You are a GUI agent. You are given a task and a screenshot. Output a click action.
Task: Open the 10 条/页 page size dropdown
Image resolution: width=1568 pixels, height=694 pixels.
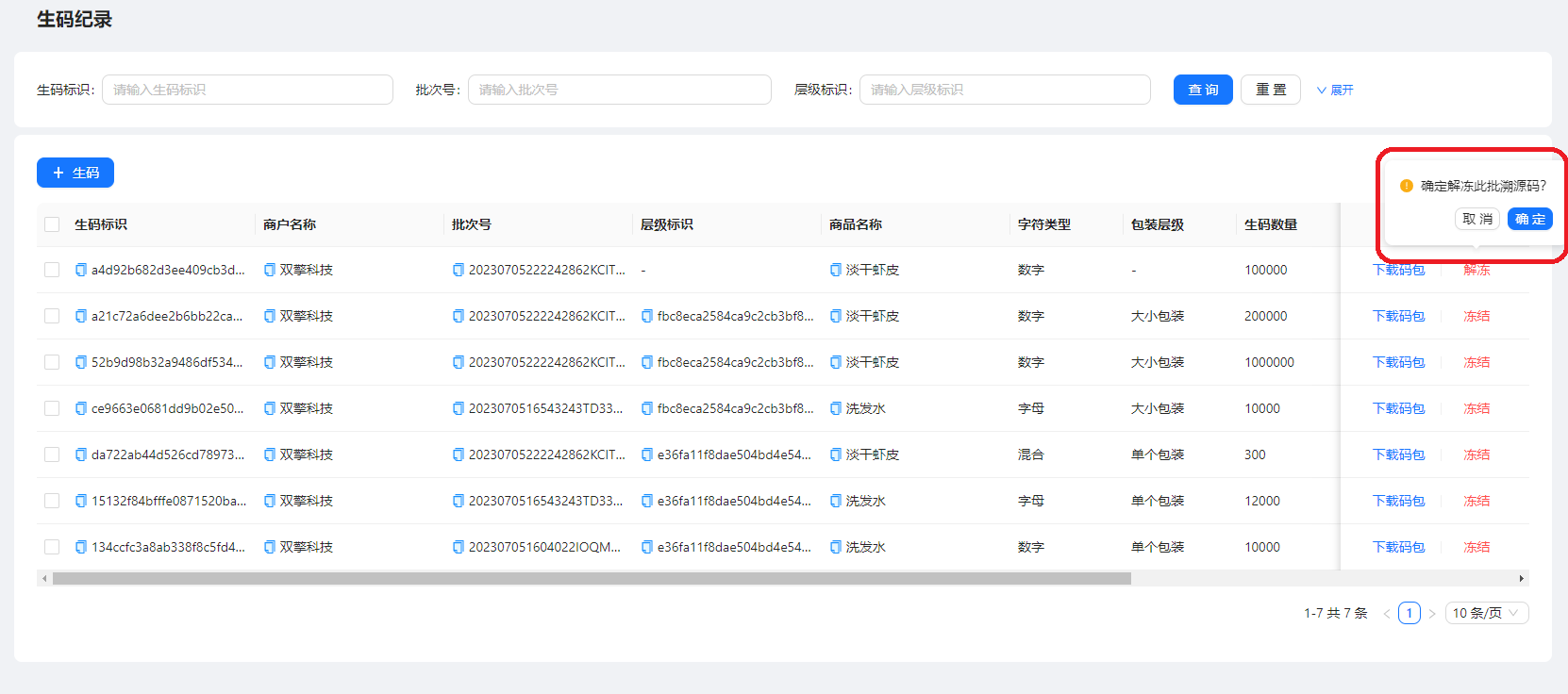1487,613
